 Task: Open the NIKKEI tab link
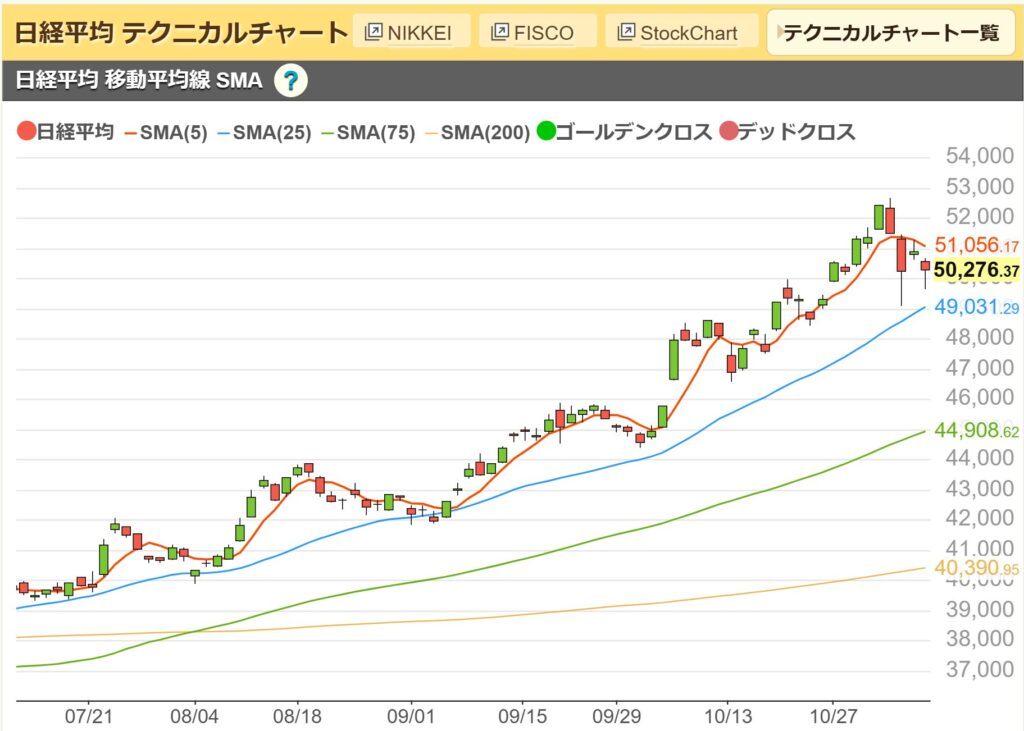(x=412, y=30)
